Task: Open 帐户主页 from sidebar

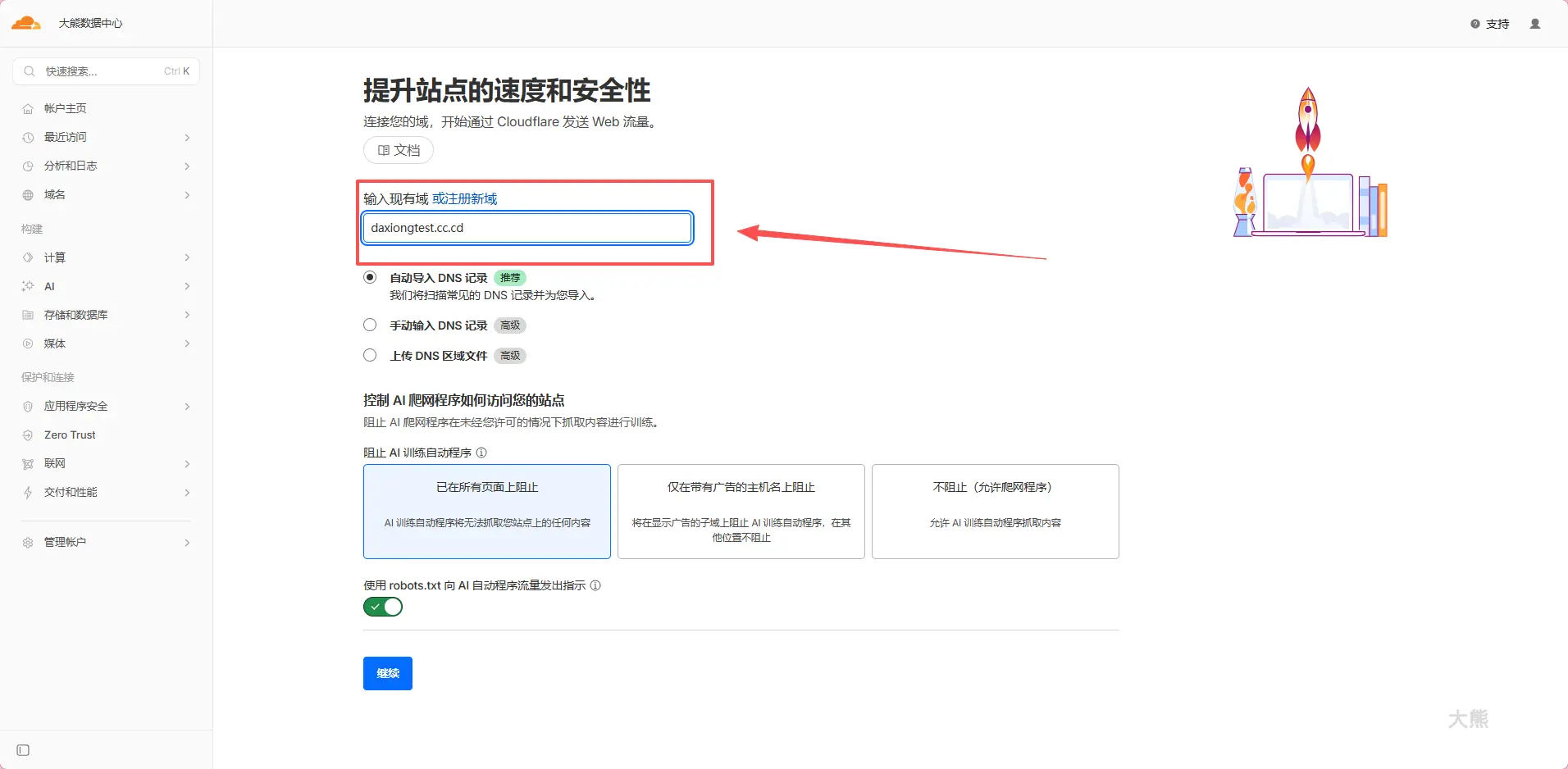Action: [x=65, y=107]
